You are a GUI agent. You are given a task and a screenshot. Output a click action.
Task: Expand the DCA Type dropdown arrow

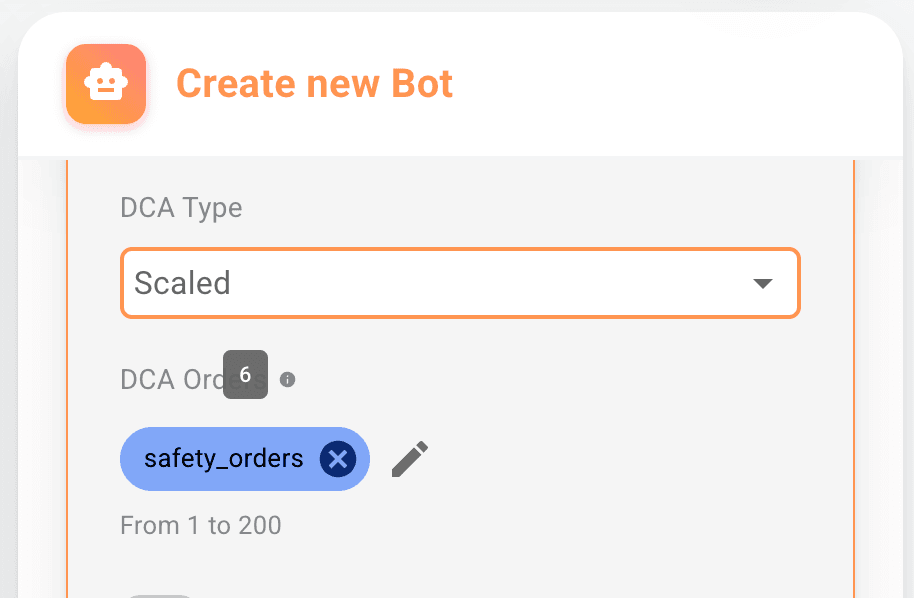coord(763,283)
